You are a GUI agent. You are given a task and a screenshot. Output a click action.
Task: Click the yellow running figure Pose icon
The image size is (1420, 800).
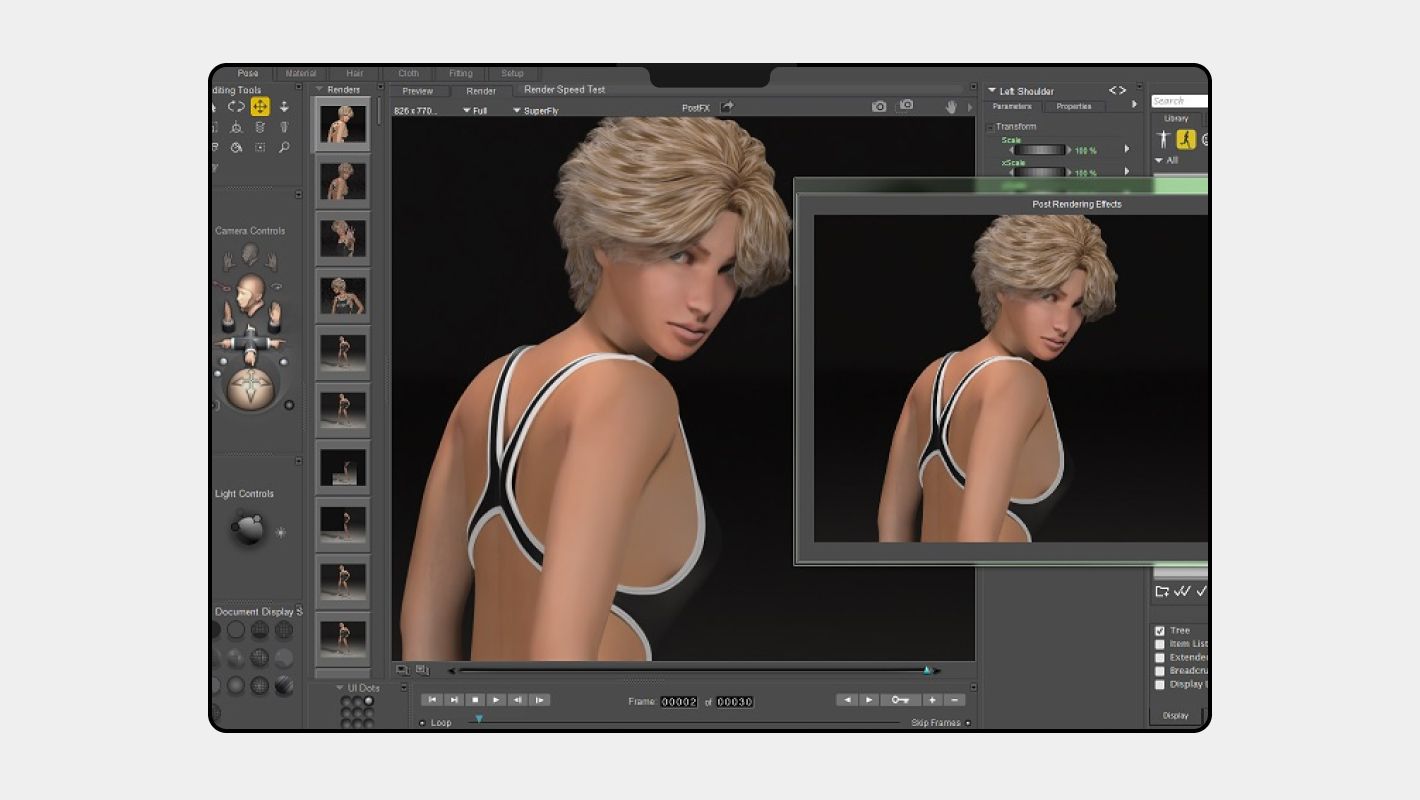[1185, 139]
